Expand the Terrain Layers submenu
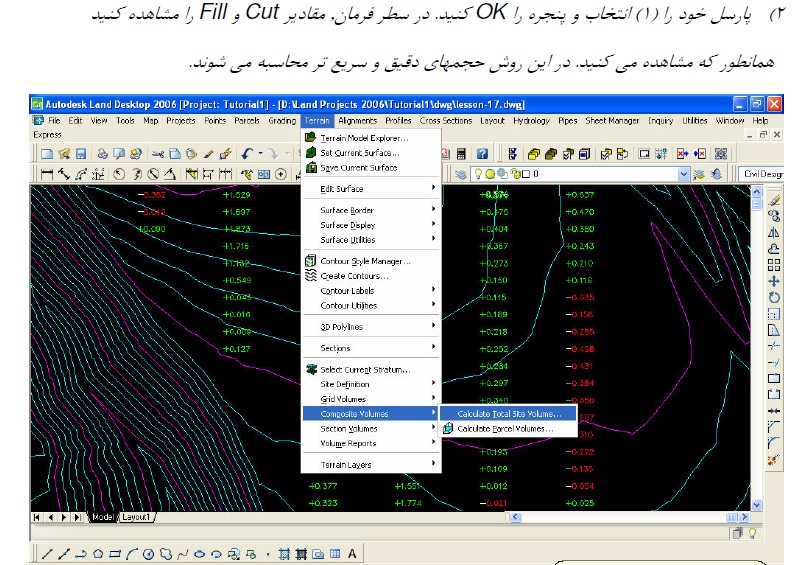This screenshot has width=800, height=565. [371, 465]
